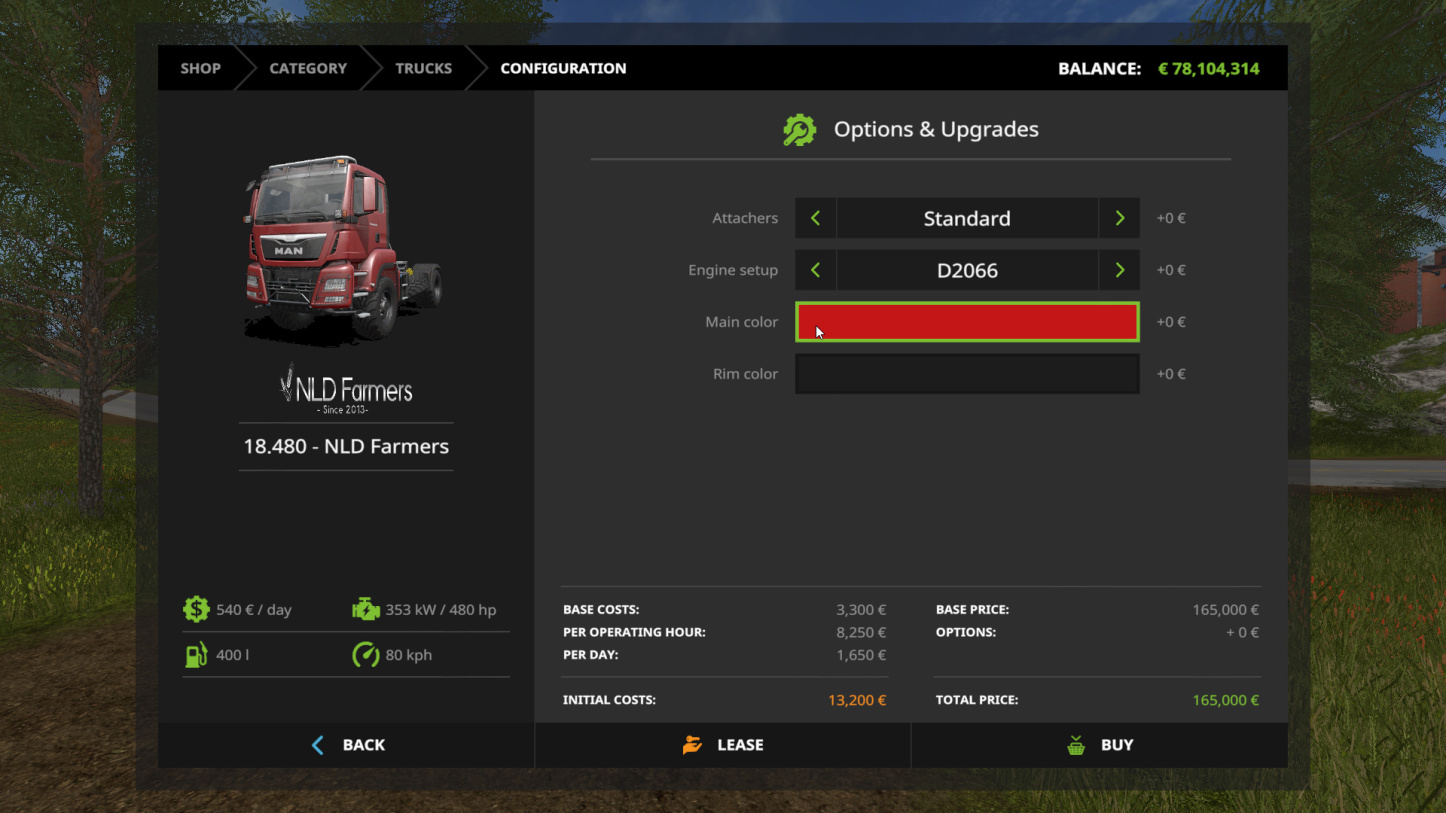The width and height of the screenshot is (1446, 813).
Task: Click the max speed gauge icon
Action: click(366, 655)
